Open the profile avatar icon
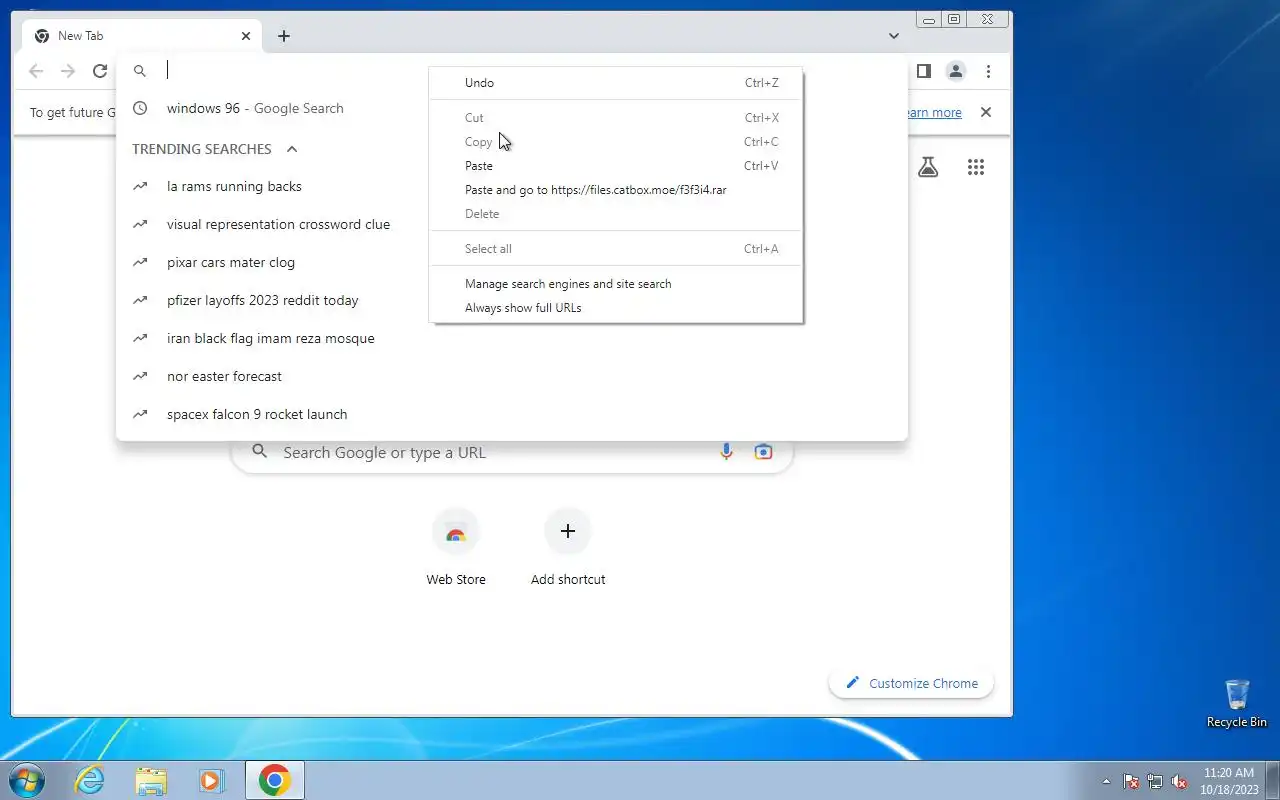The height and width of the screenshot is (800, 1280). point(956,71)
